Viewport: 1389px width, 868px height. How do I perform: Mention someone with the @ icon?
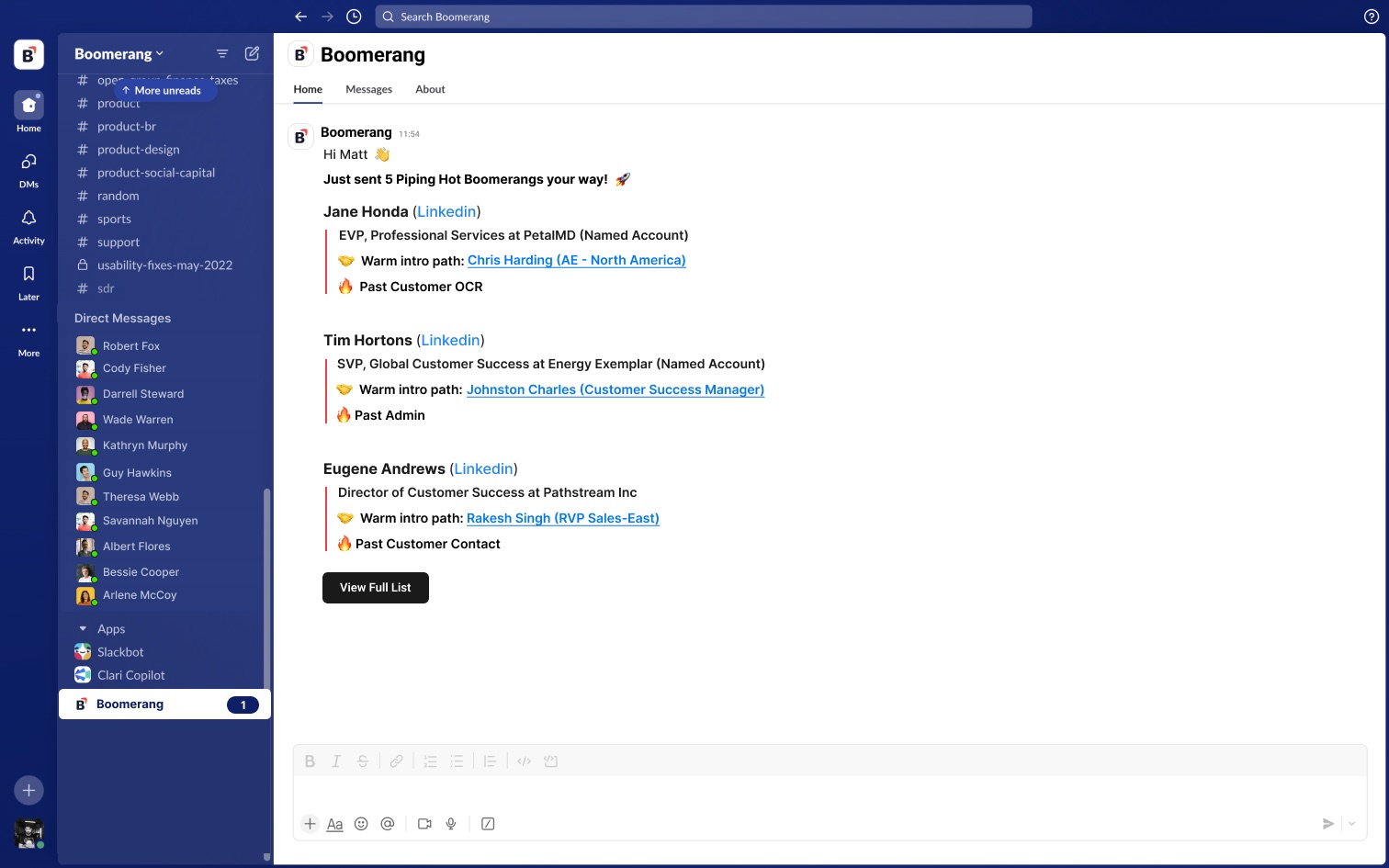pyautogui.click(x=388, y=824)
